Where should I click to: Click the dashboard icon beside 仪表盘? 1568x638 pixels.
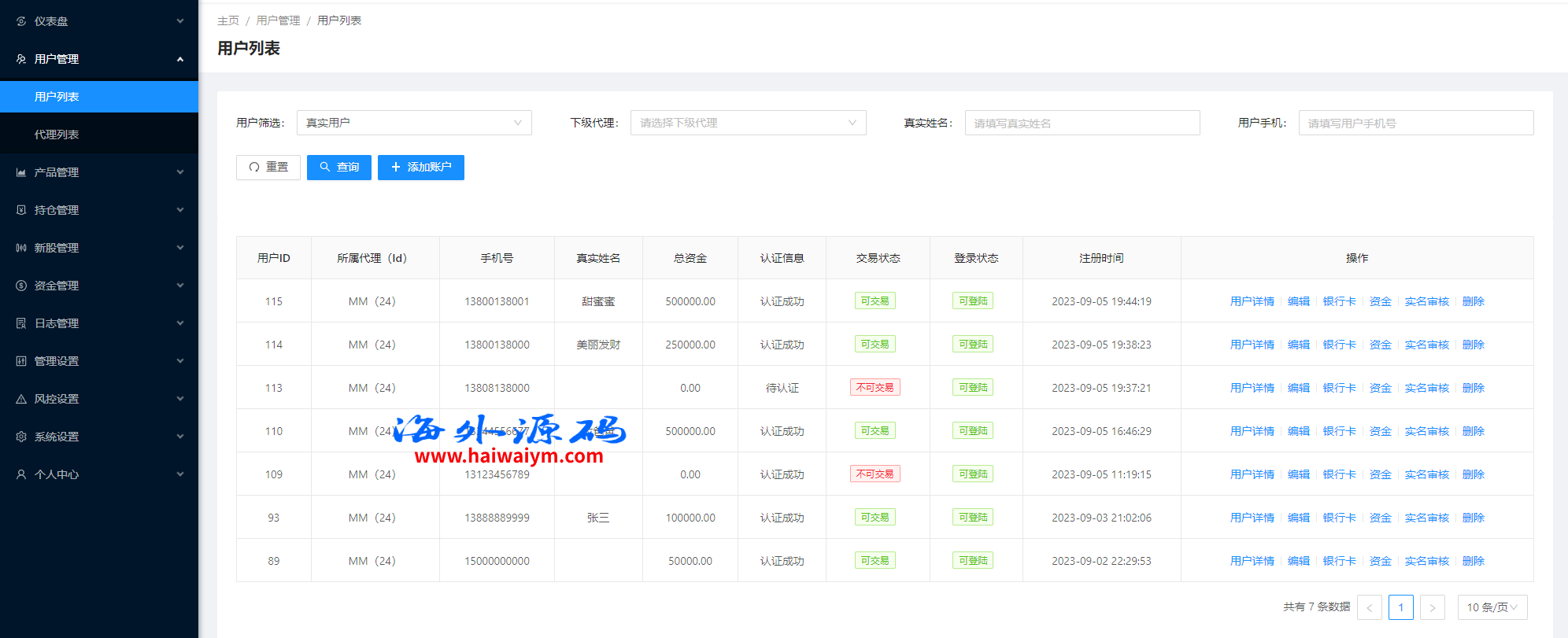coord(21,21)
